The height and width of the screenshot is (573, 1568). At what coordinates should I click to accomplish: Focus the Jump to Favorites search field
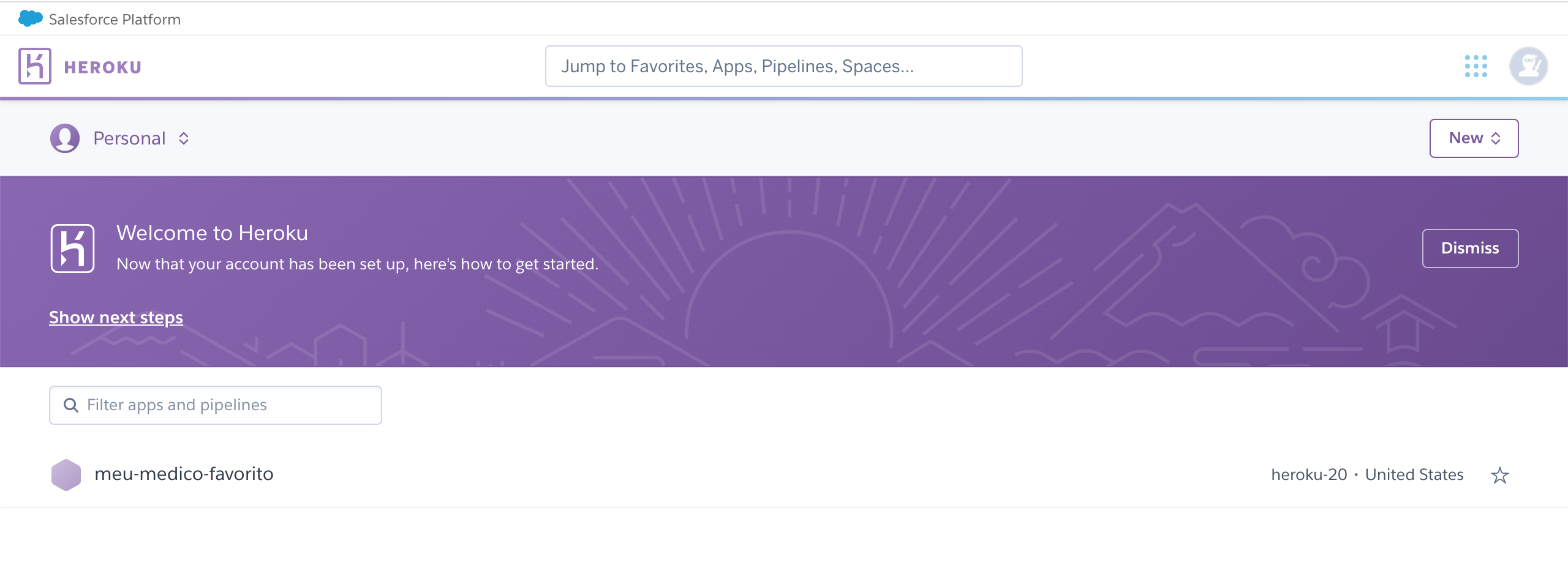pos(783,66)
